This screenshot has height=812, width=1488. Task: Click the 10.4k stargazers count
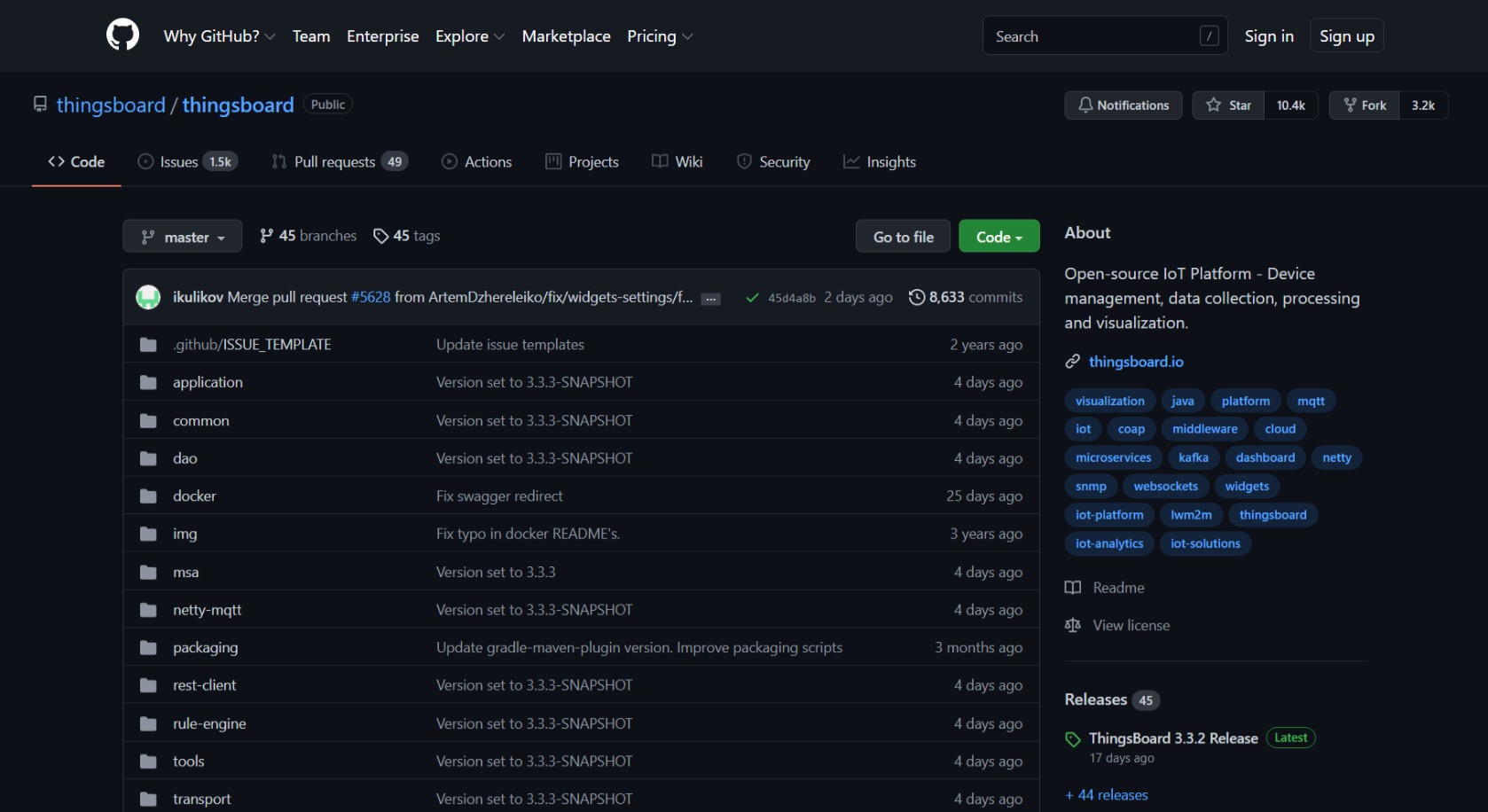(x=1291, y=105)
